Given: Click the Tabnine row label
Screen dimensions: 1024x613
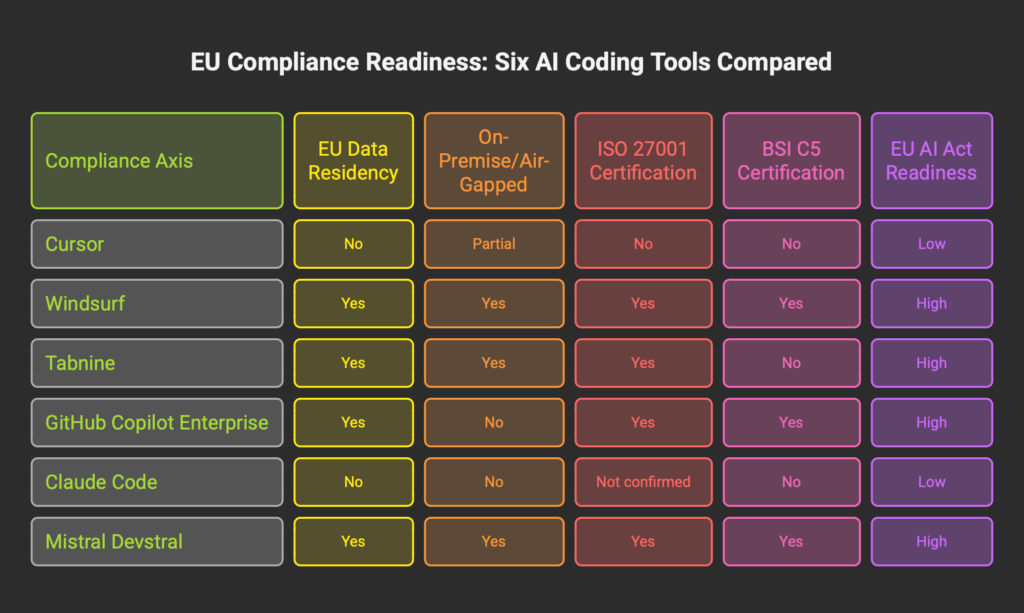Looking at the screenshot, I should (156, 363).
